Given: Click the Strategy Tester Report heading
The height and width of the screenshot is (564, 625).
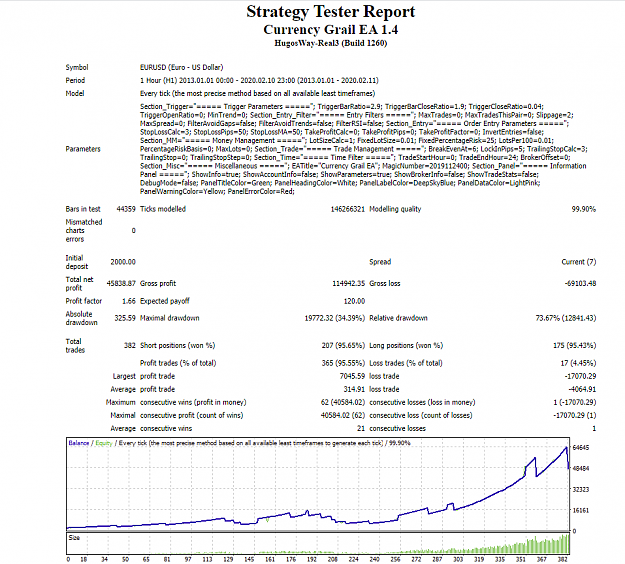Looking at the screenshot, I should 330,12.
